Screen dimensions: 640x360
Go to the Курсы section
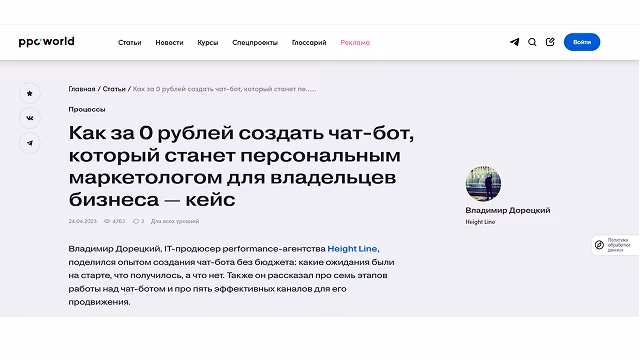click(x=208, y=42)
